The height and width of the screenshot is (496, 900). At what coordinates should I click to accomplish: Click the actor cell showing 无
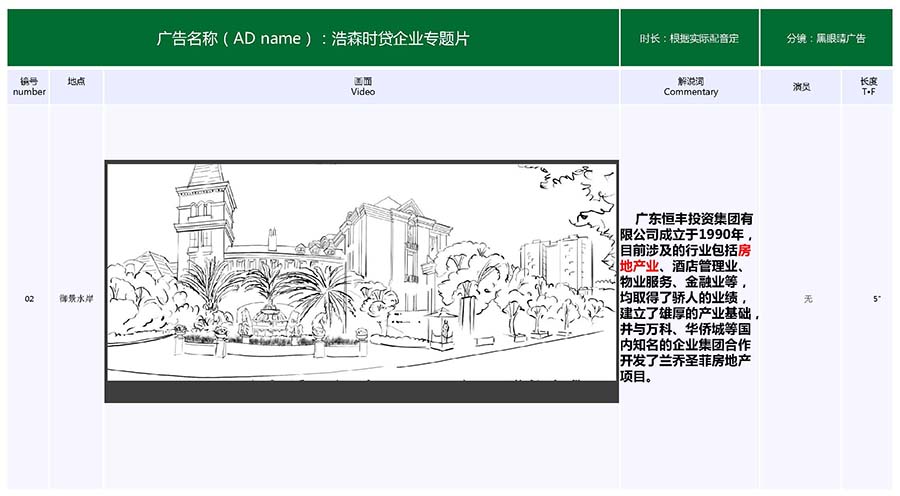point(801,299)
